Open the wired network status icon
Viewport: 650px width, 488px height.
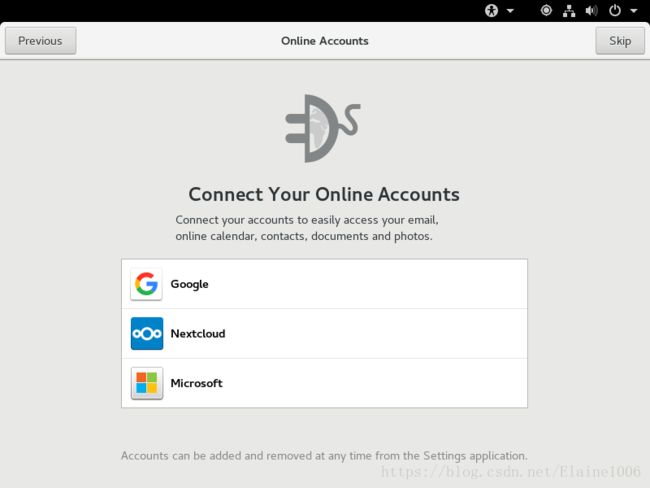569,11
